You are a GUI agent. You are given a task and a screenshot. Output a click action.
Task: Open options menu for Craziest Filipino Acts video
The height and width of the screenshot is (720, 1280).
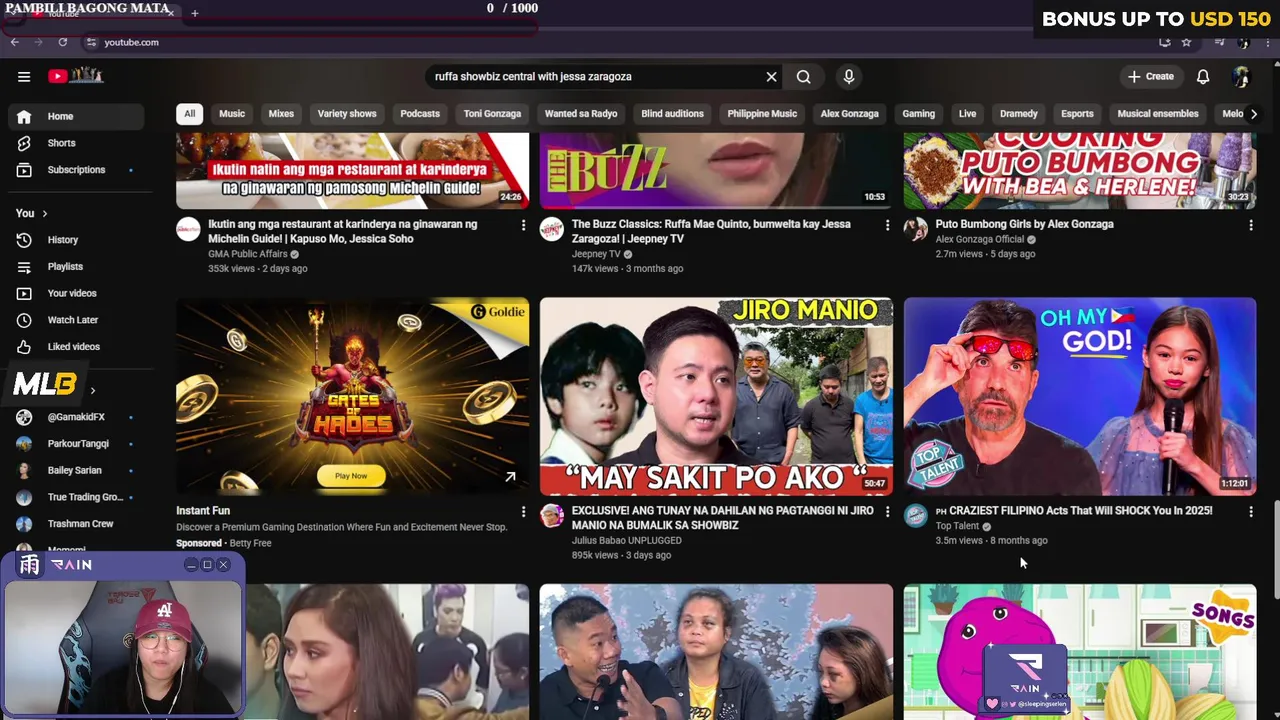point(1250,512)
